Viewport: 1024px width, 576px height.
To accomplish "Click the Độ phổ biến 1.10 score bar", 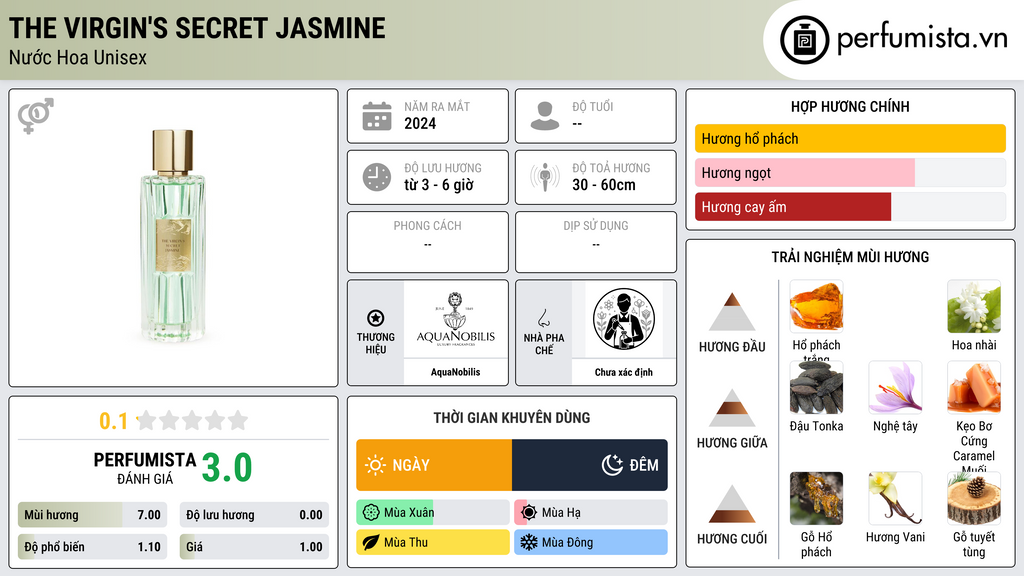I will pyautogui.click(x=92, y=547).
